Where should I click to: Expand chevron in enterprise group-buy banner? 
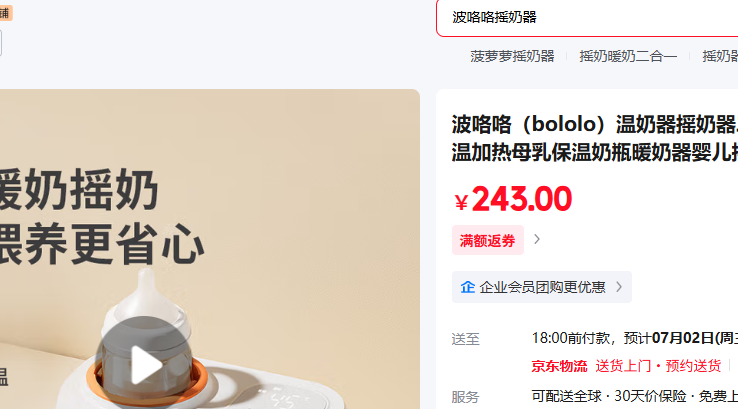click(x=619, y=287)
